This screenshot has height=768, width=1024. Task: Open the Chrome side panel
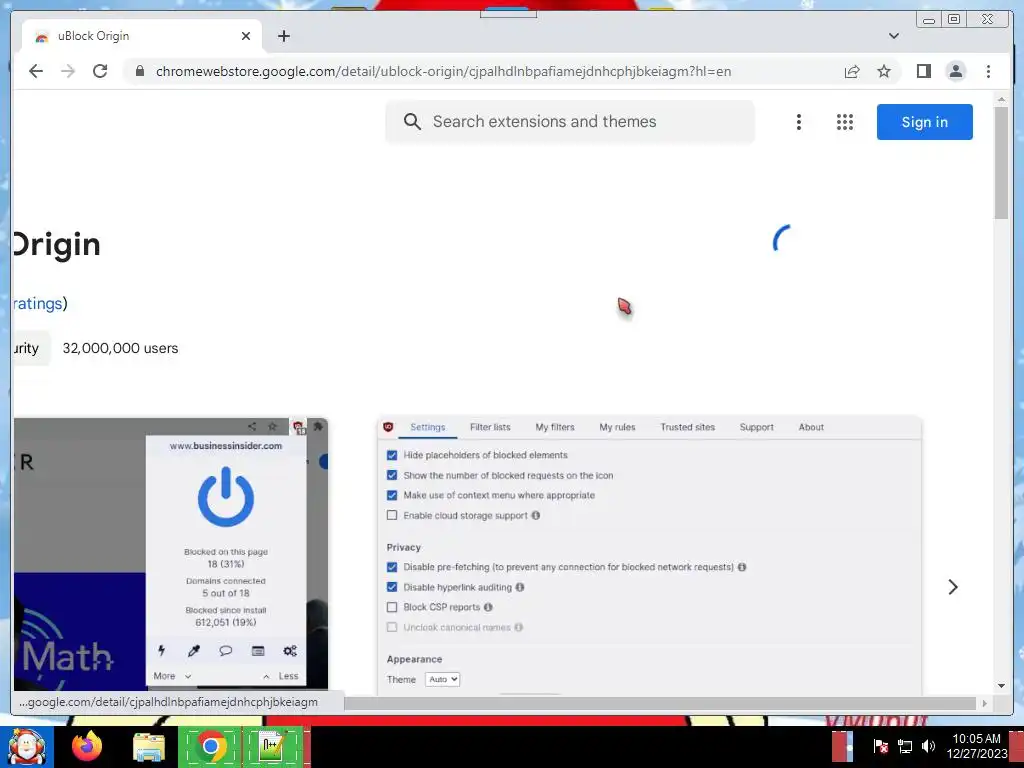923,71
